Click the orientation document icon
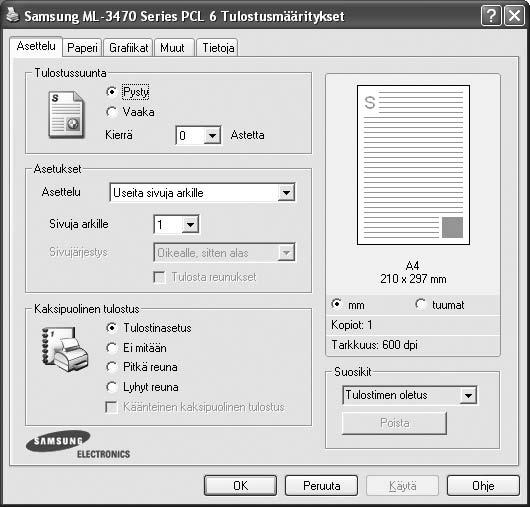530x507 pixels. [x=66, y=115]
